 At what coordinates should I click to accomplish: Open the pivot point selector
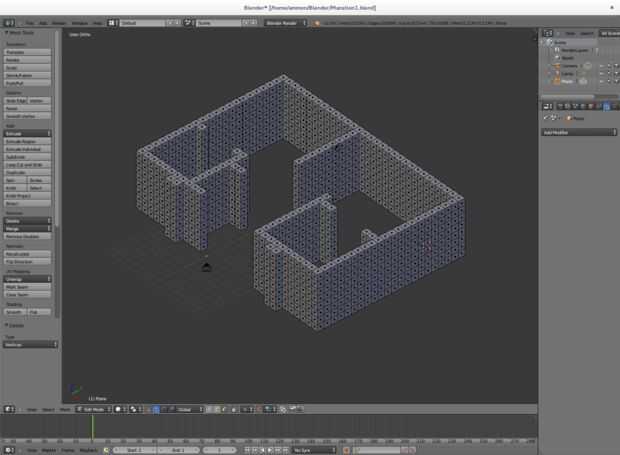pos(135,409)
